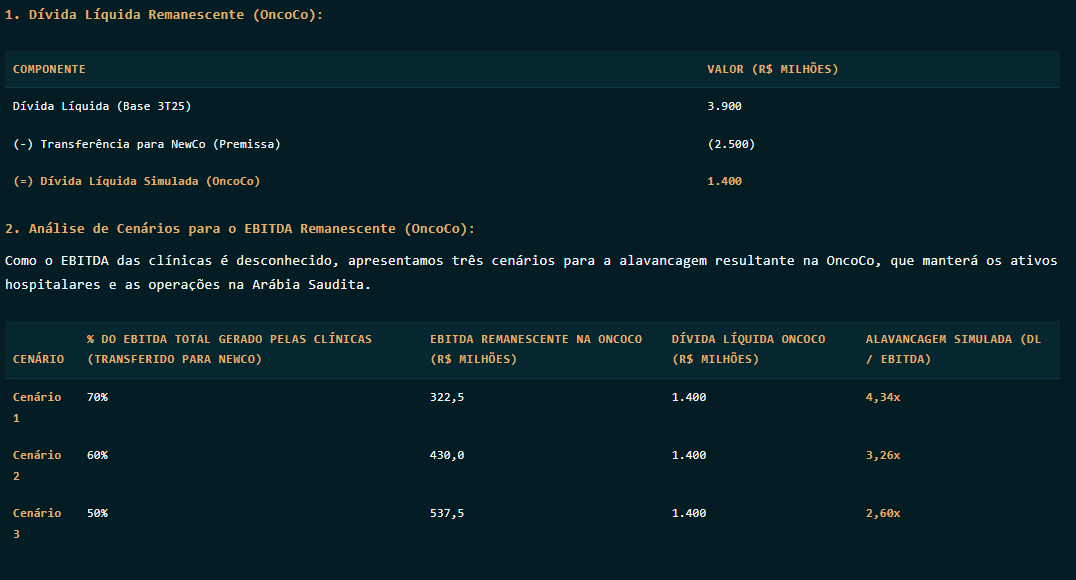Image resolution: width=1076 pixels, height=580 pixels.
Task: Click the EBITDA value '537,5'
Action: pos(447,513)
